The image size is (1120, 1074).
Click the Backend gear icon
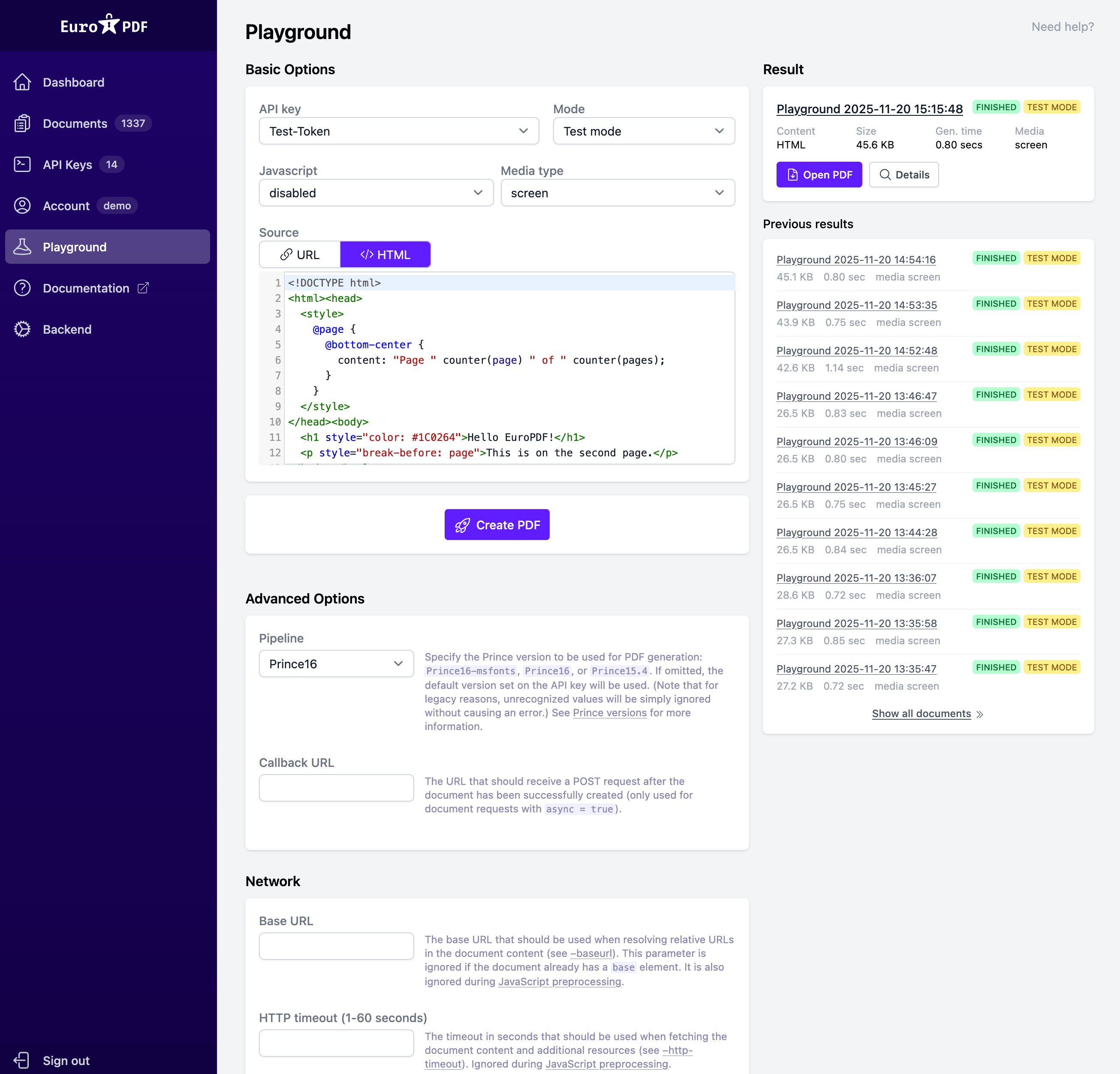click(22, 329)
